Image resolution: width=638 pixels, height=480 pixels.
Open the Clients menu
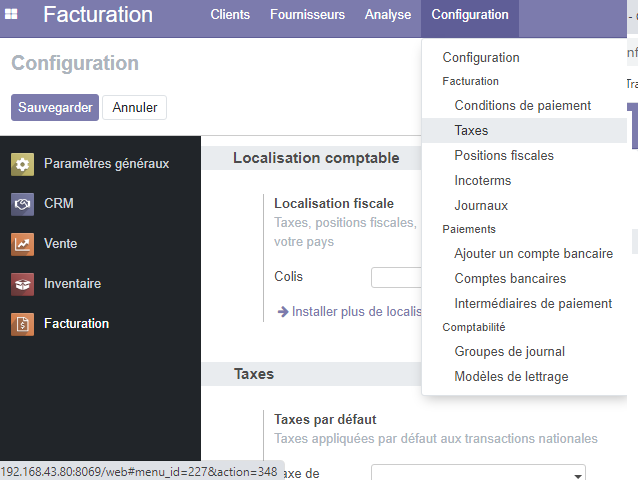232,15
